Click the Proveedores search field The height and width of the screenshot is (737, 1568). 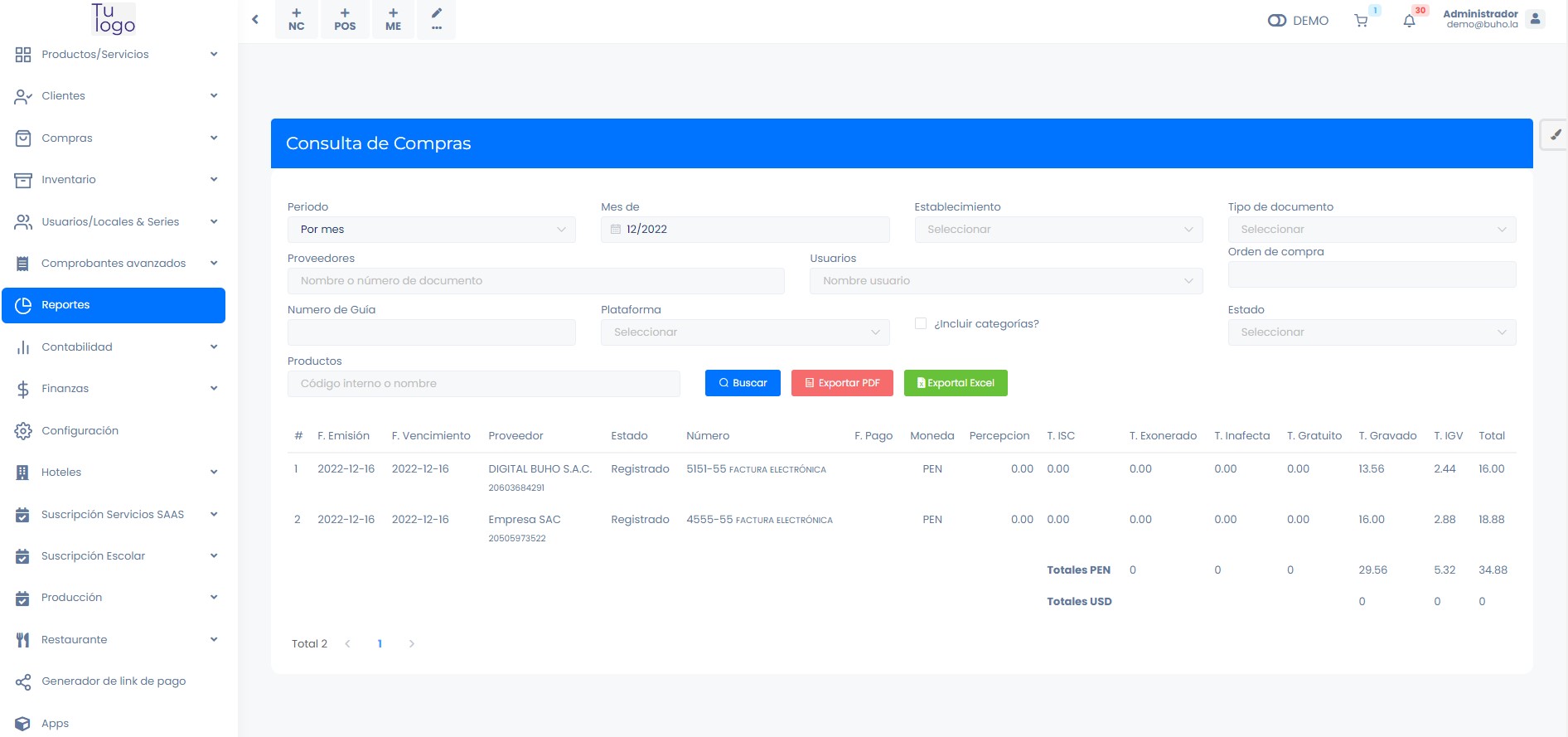pos(535,281)
